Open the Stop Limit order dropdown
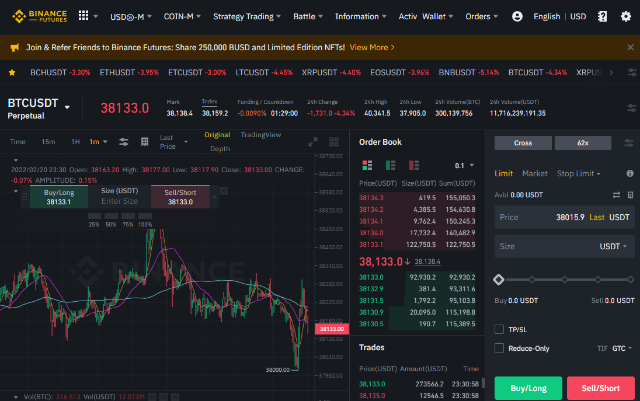Image resolution: width=640 pixels, height=401 pixels. (578, 174)
